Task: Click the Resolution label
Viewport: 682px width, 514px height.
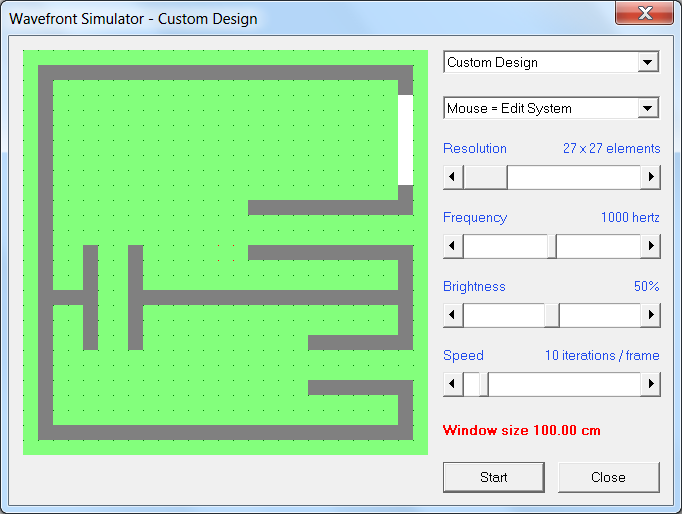Action: pyautogui.click(x=475, y=148)
